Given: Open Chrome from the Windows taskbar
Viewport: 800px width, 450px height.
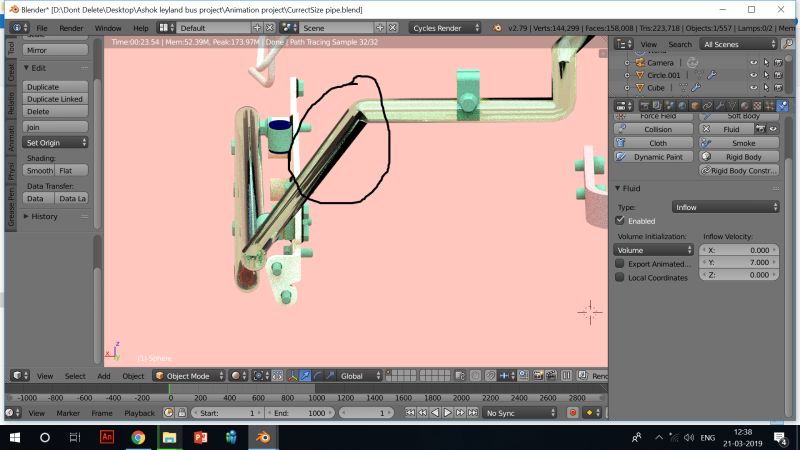Looking at the screenshot, I should click(138, 437).
